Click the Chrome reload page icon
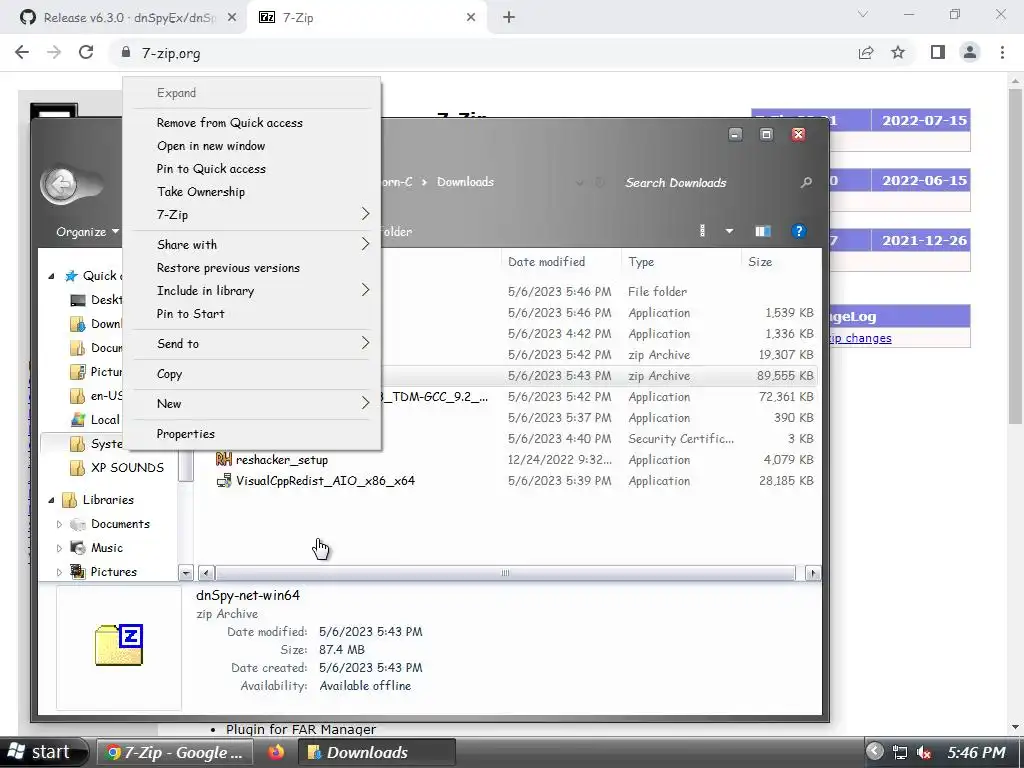Image resolution: width=1024 pixels, height=768 pixels. coord(86,53)
